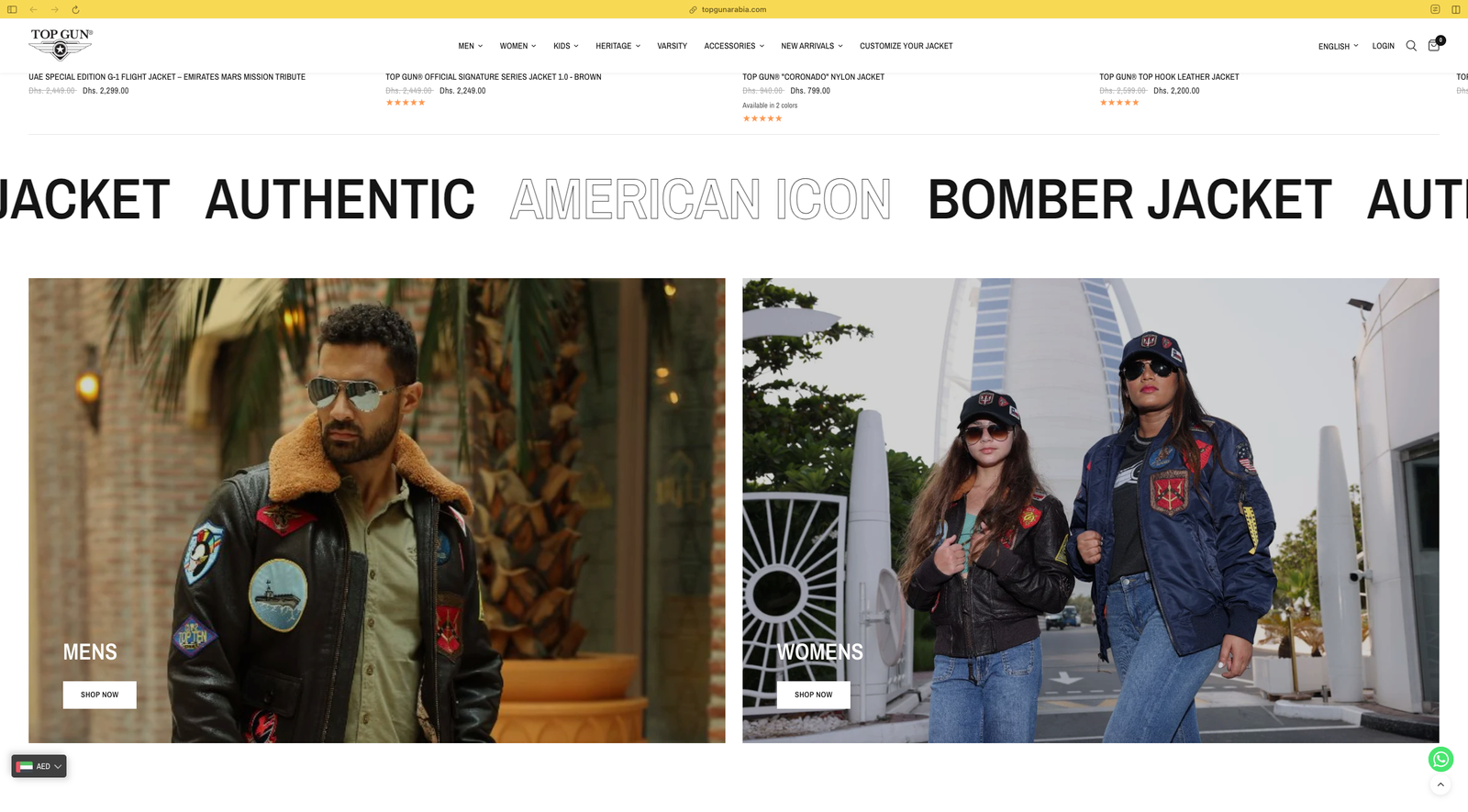Click the browser back arrow
The height and width of the screenshot is (812, 1468).
(34, 9)
